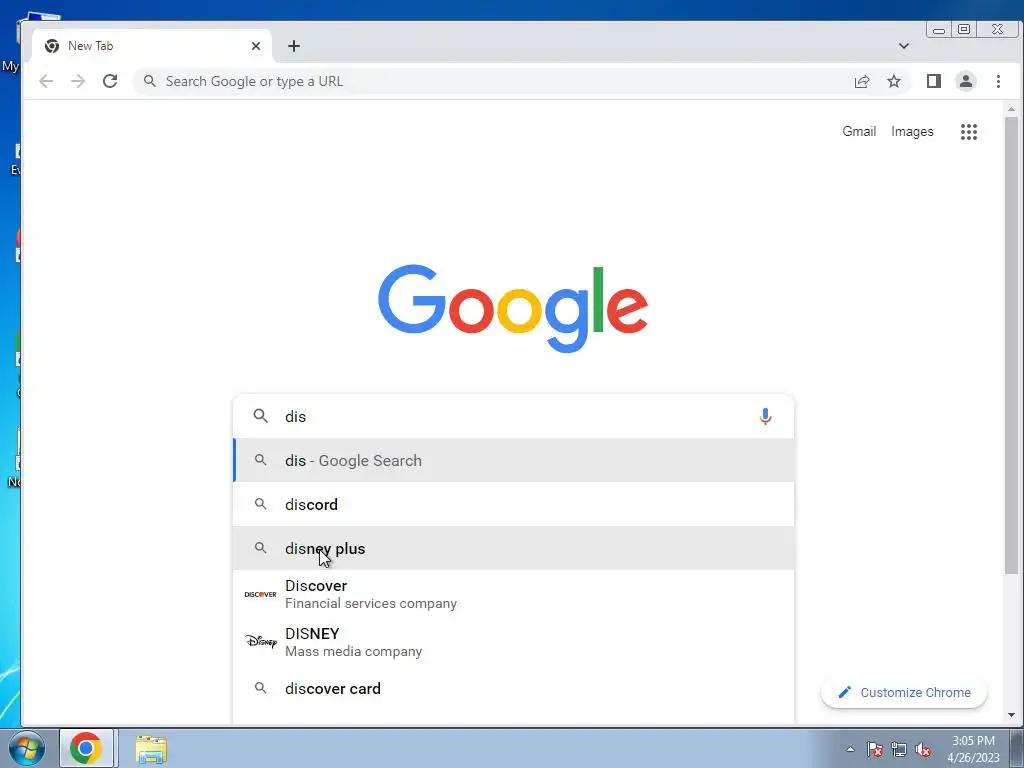Reload the current page
The image size is (1024, 768).
click(110, 81)
